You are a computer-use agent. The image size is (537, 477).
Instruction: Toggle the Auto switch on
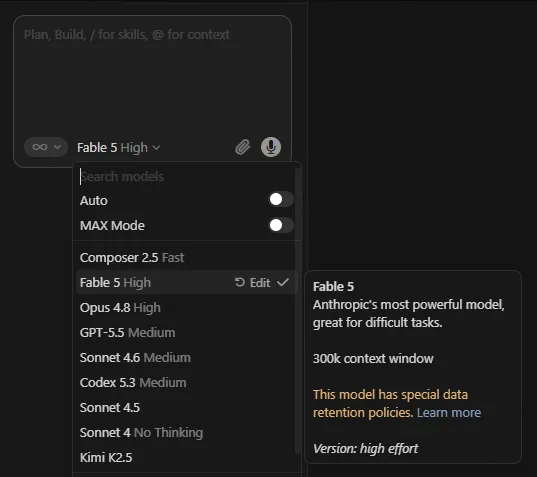[x=281, y=200]
